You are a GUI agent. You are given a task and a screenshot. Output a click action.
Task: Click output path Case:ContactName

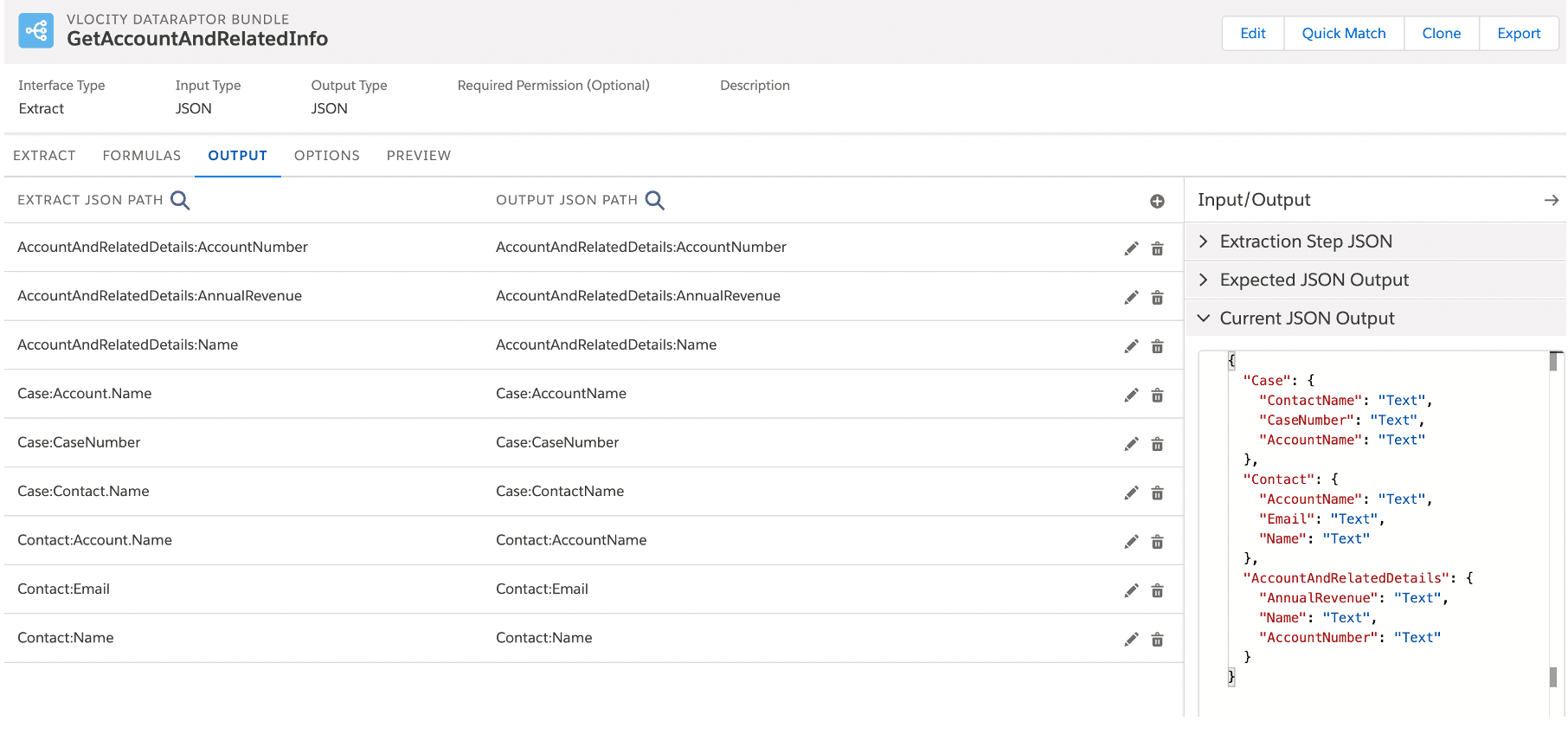560,492
